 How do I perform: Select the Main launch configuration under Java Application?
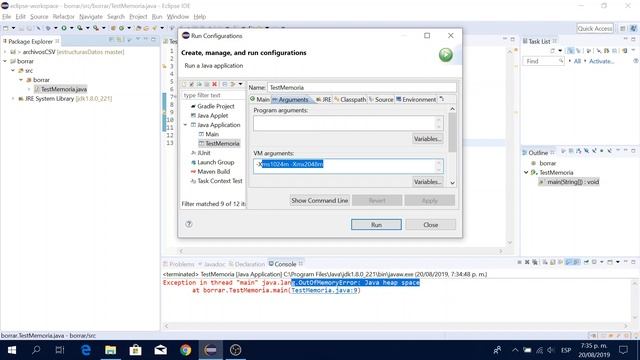tap(209, 134)
